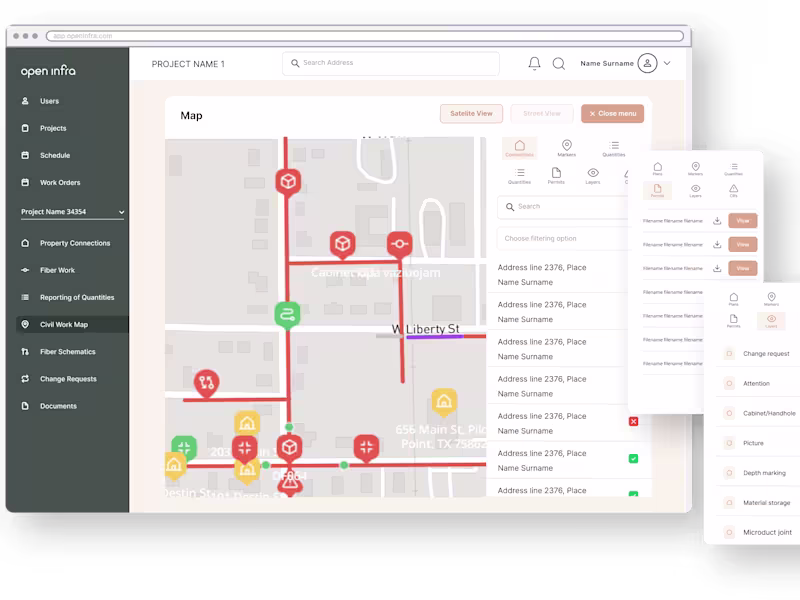Select Permits tab in the layers panel
This screenshot has width=800, height=600.
click(x=733, y=321)
